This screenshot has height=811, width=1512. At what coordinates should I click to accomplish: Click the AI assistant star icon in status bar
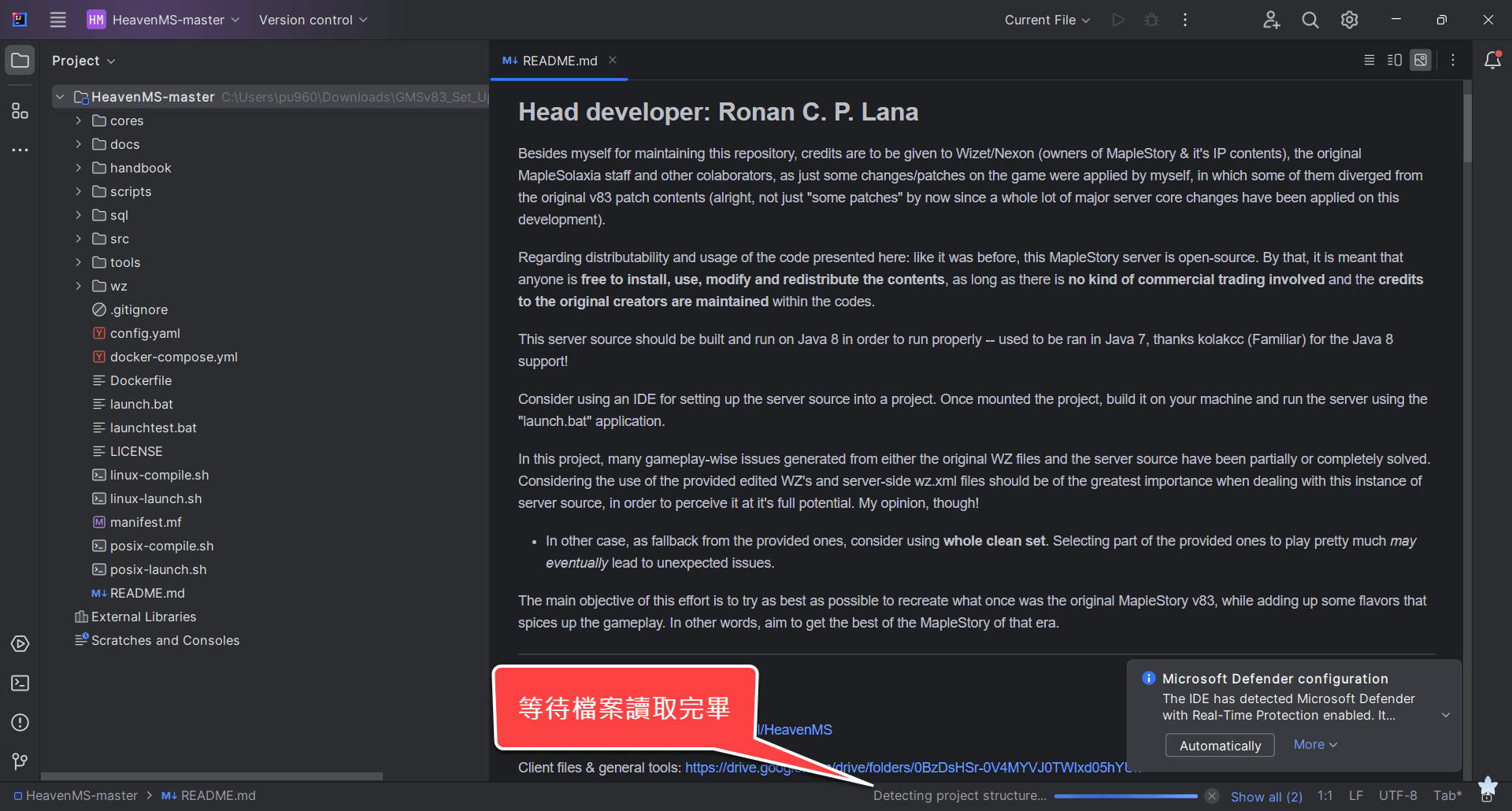click(x=1488, y=787)
